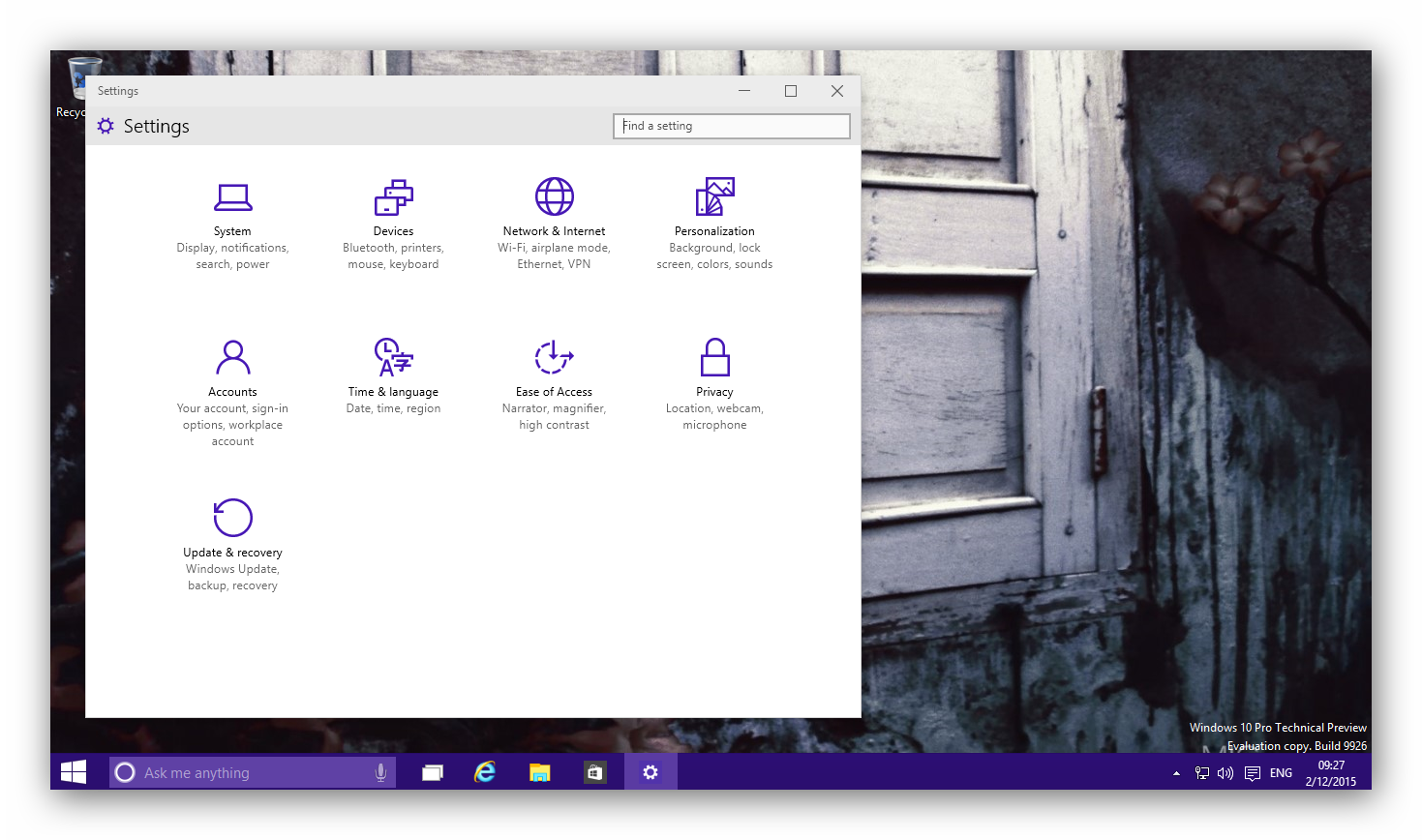Open Time & language clock icon

pyautogui.click(x=394, y=357)
